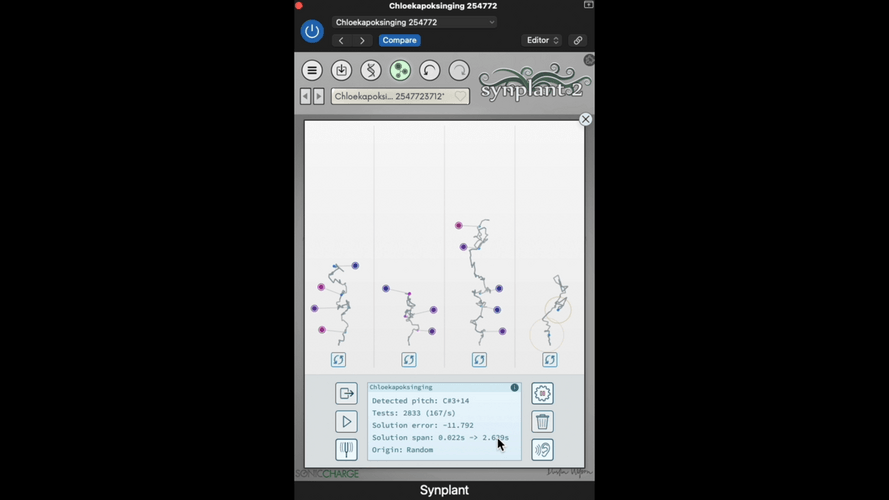
Task: Play the reference sample
Action: 346,422
